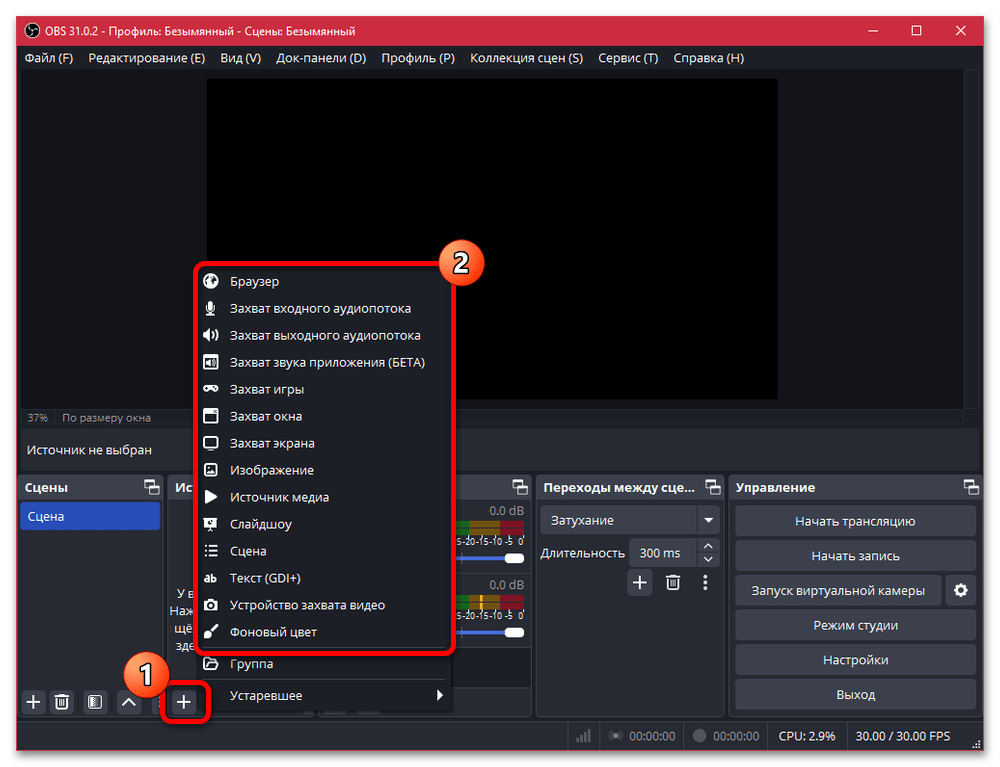The image size is (1000, 767).
Task: Expand the Устаревшее submenu
Action: (x=323, y=696)
